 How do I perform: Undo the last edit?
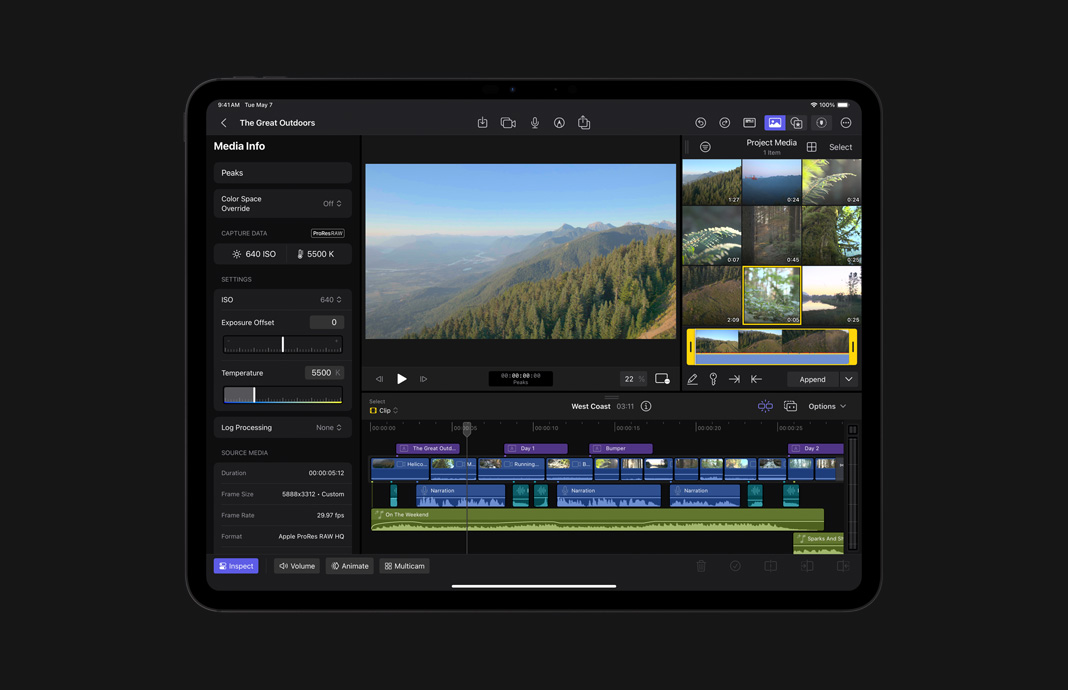[700, 122]
